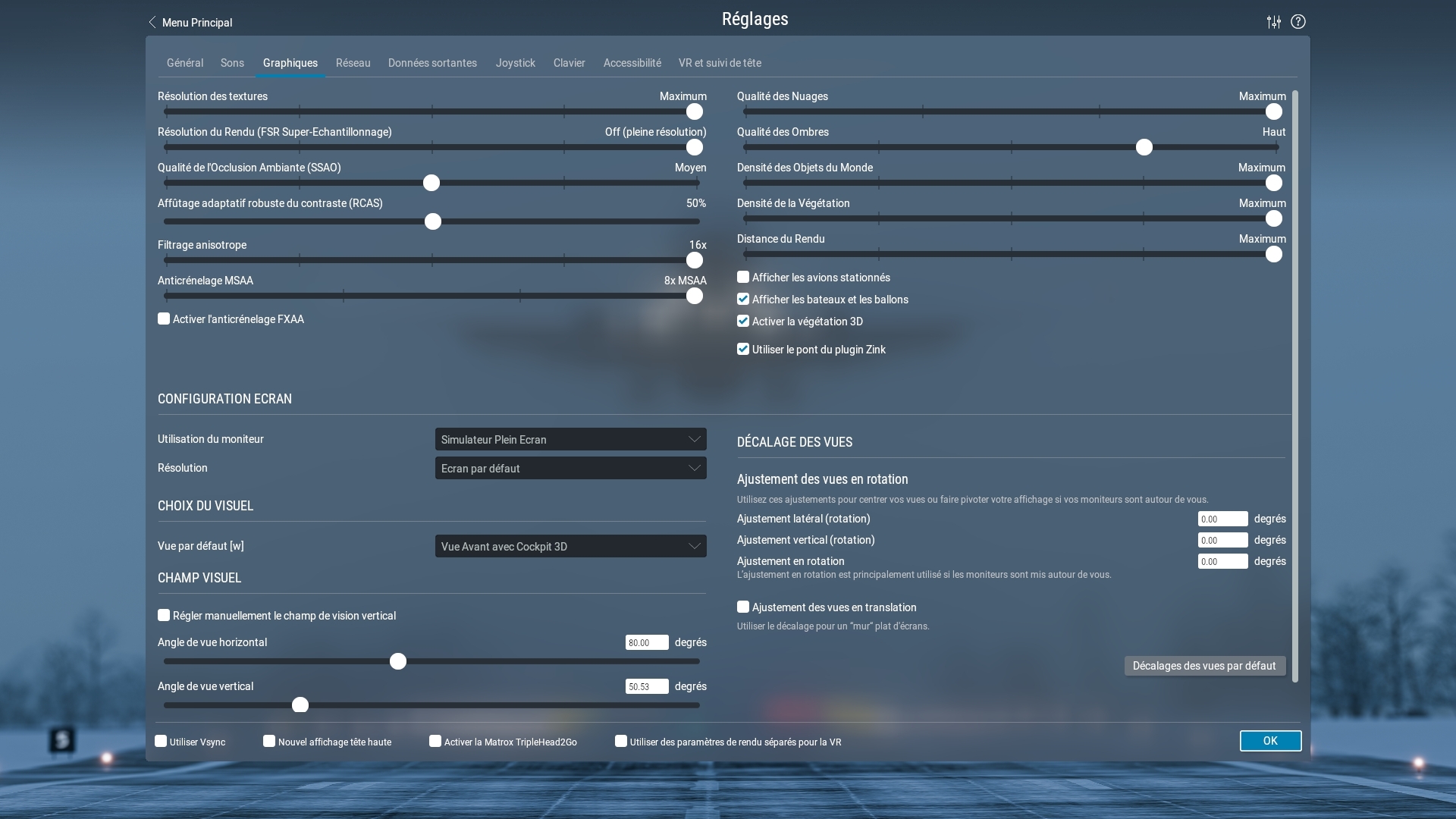Check Ajustement des vues en translation
Viewport: 1456px width, 819px height.
coord(743,607)
